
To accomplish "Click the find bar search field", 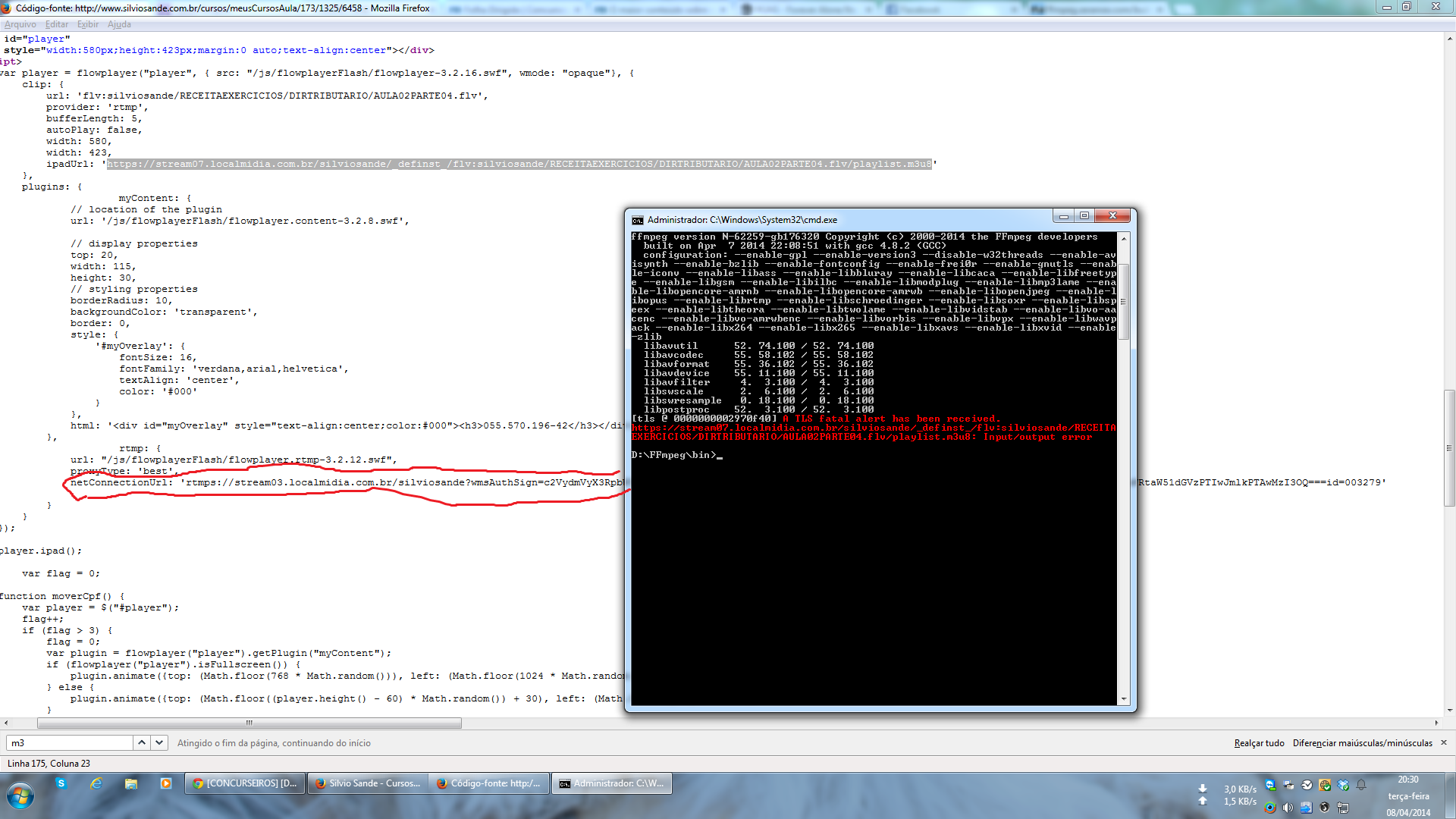I will pos(70,743).
